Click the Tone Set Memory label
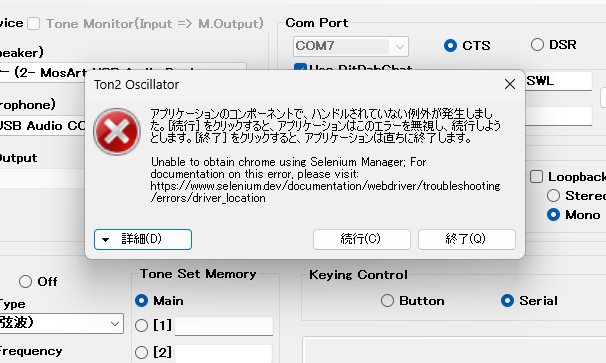The width and height of the screenshot is (606, 363). (x=198, y=274)
